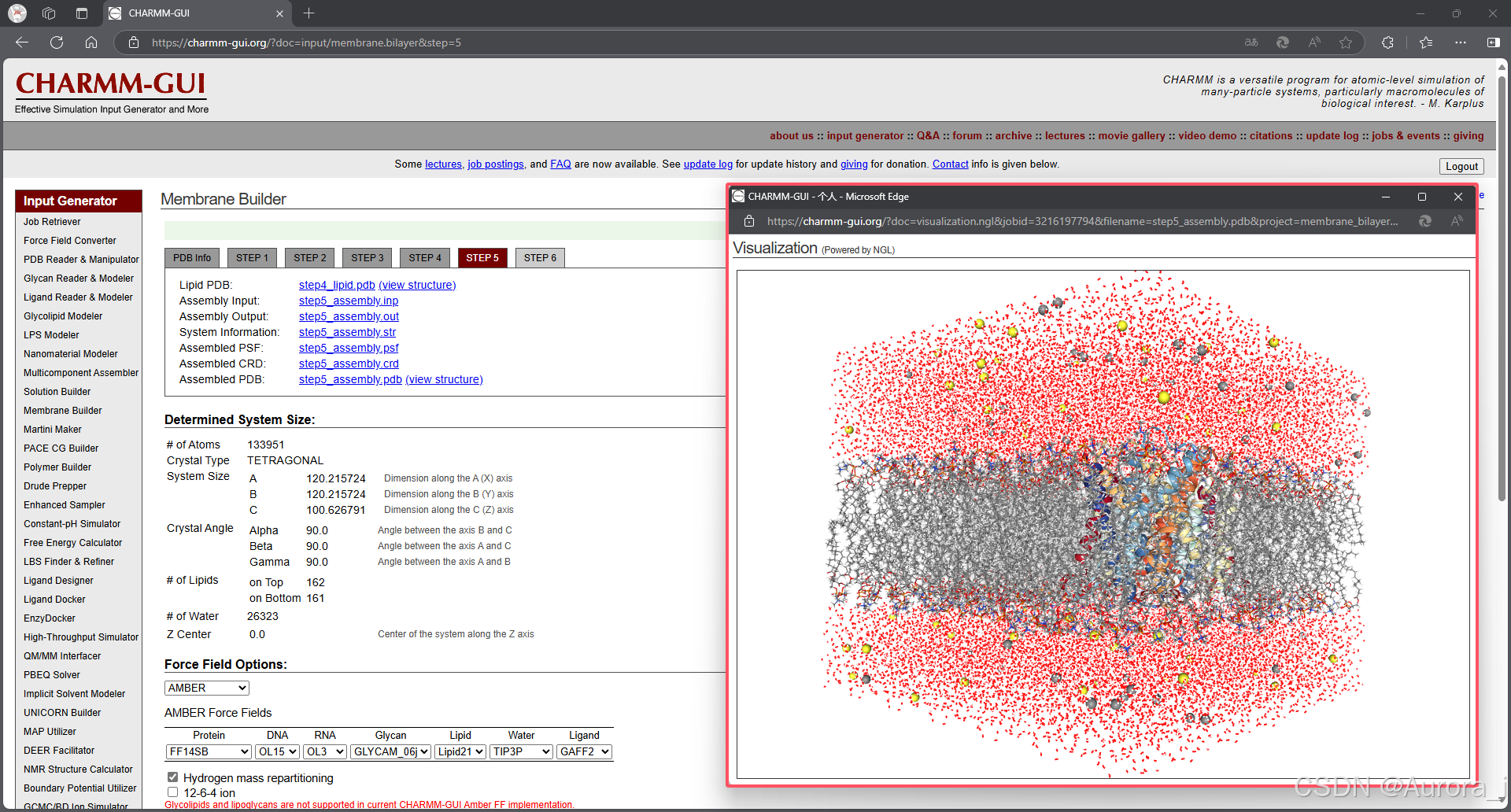Open the input generator menu item
Image resolution: width=1511 pixels, height=812 pixels.
coord(865,135)
